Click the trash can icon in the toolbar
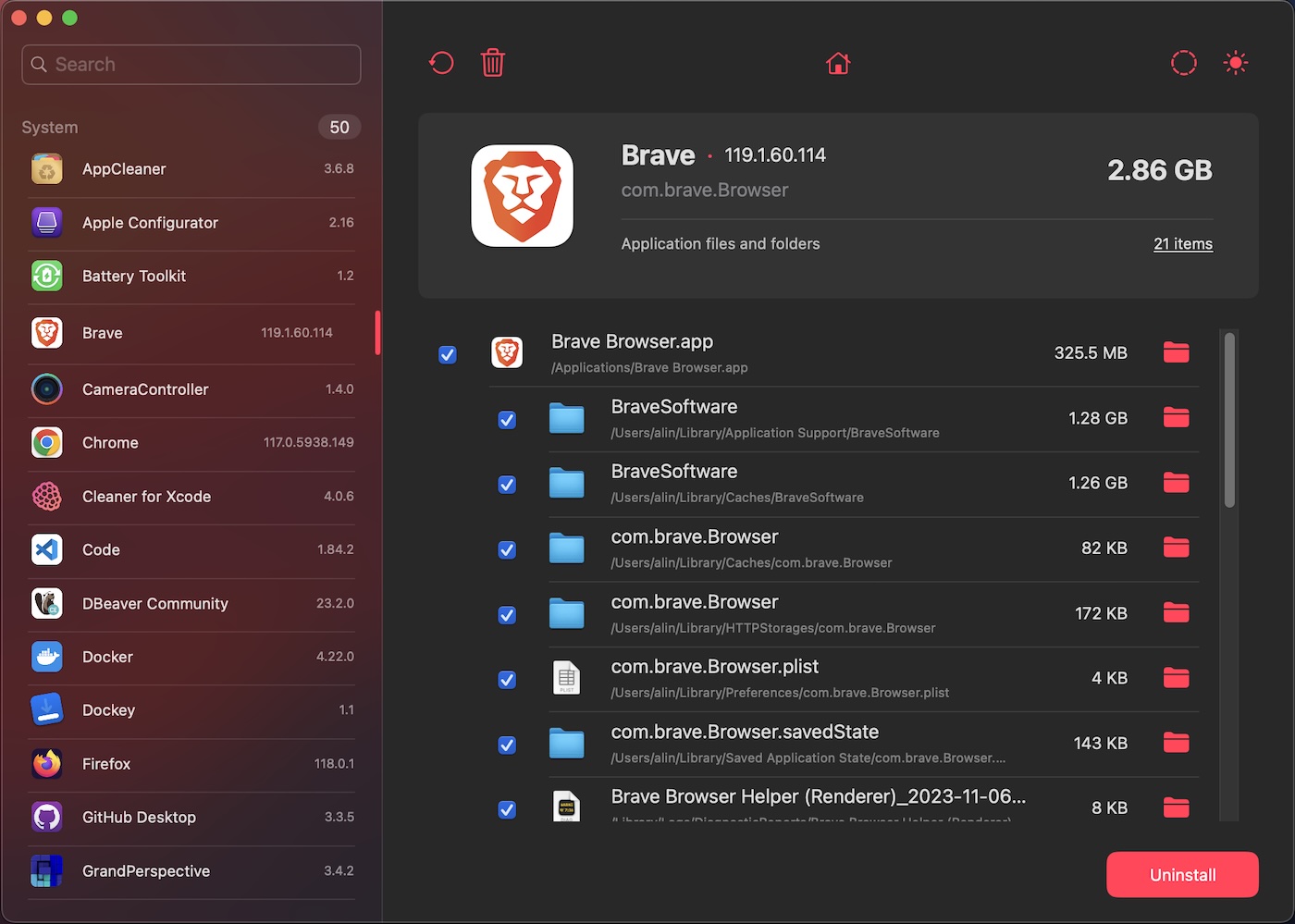Screen dimensions: 1295x924 pos(493,63)
